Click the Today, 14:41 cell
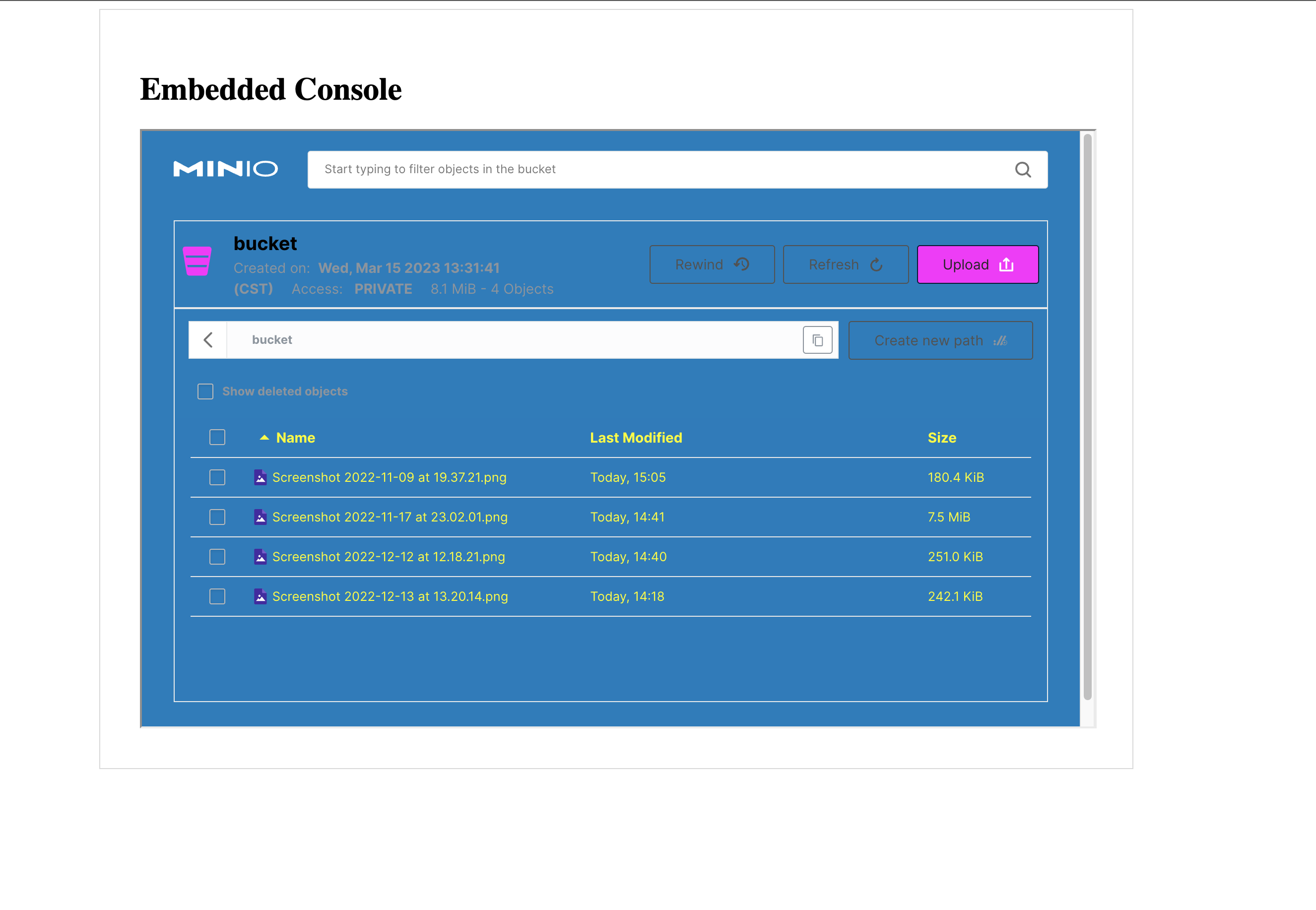1316x910 pixels. pyautogui.click(x=627, y=517)
